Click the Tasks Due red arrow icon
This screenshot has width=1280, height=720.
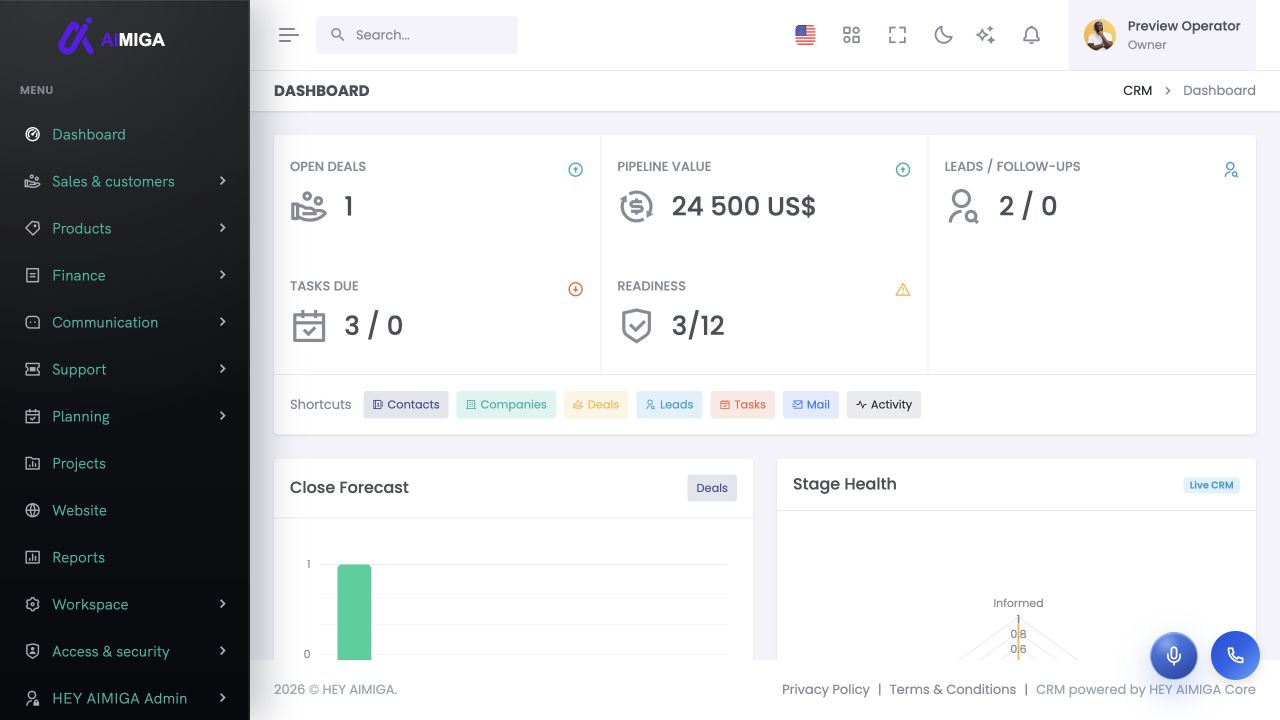pyautogui.click(x=575, y=289)
